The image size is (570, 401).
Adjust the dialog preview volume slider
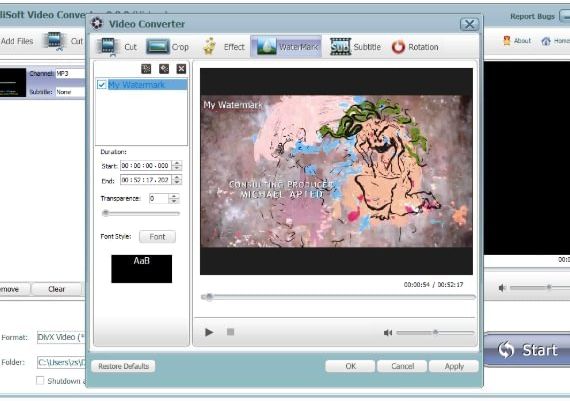[x=435, y=332]
